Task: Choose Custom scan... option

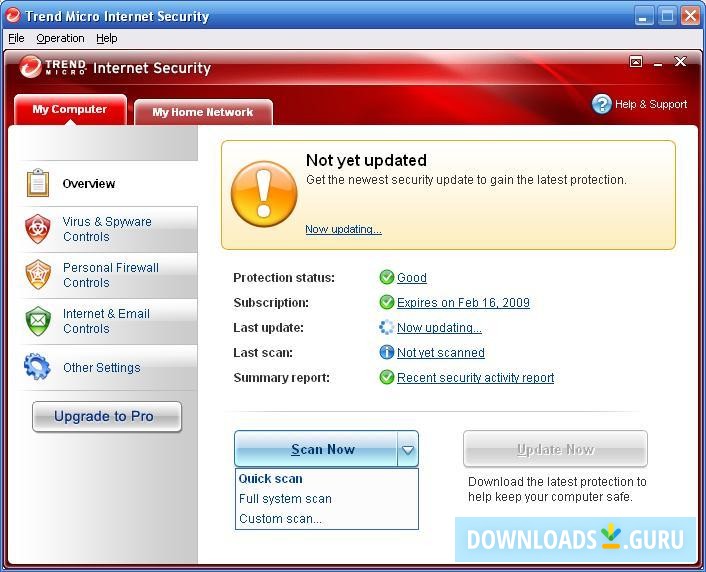Action: [326, 518]
